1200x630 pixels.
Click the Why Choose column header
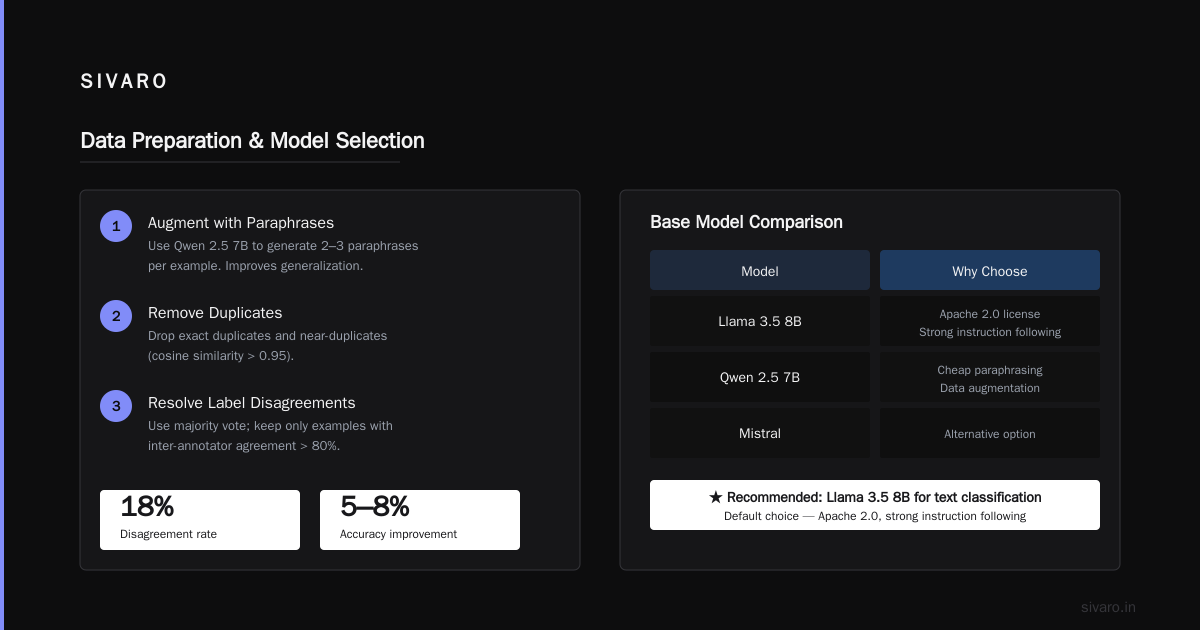click(x=990, y=270)
